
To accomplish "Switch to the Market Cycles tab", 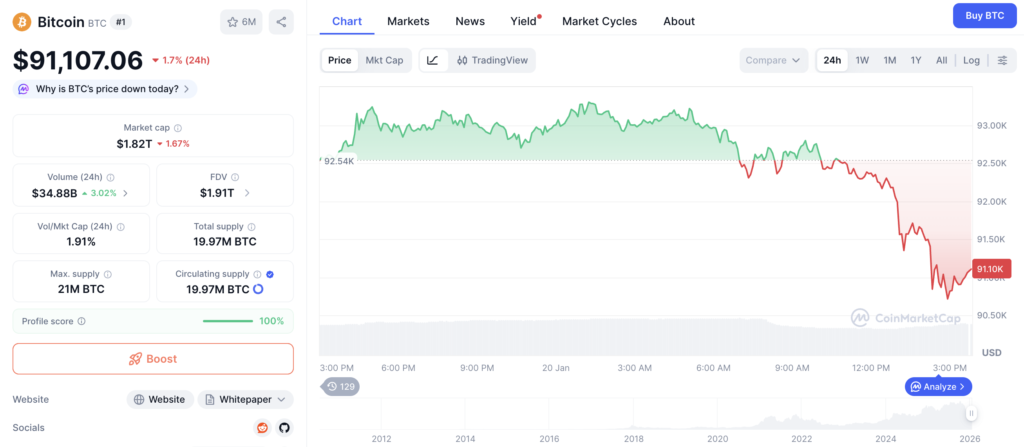I will pos(599,21).
